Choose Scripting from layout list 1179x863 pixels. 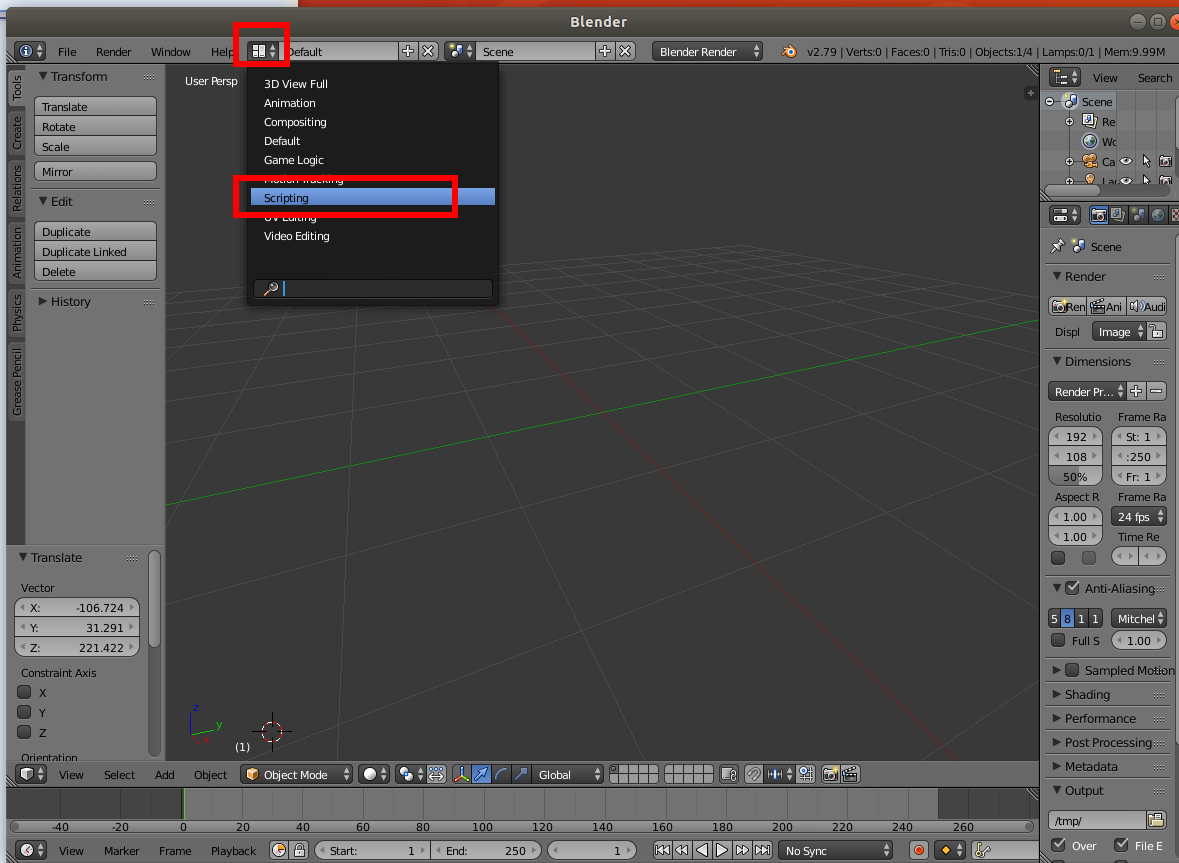tap(373, 197)
